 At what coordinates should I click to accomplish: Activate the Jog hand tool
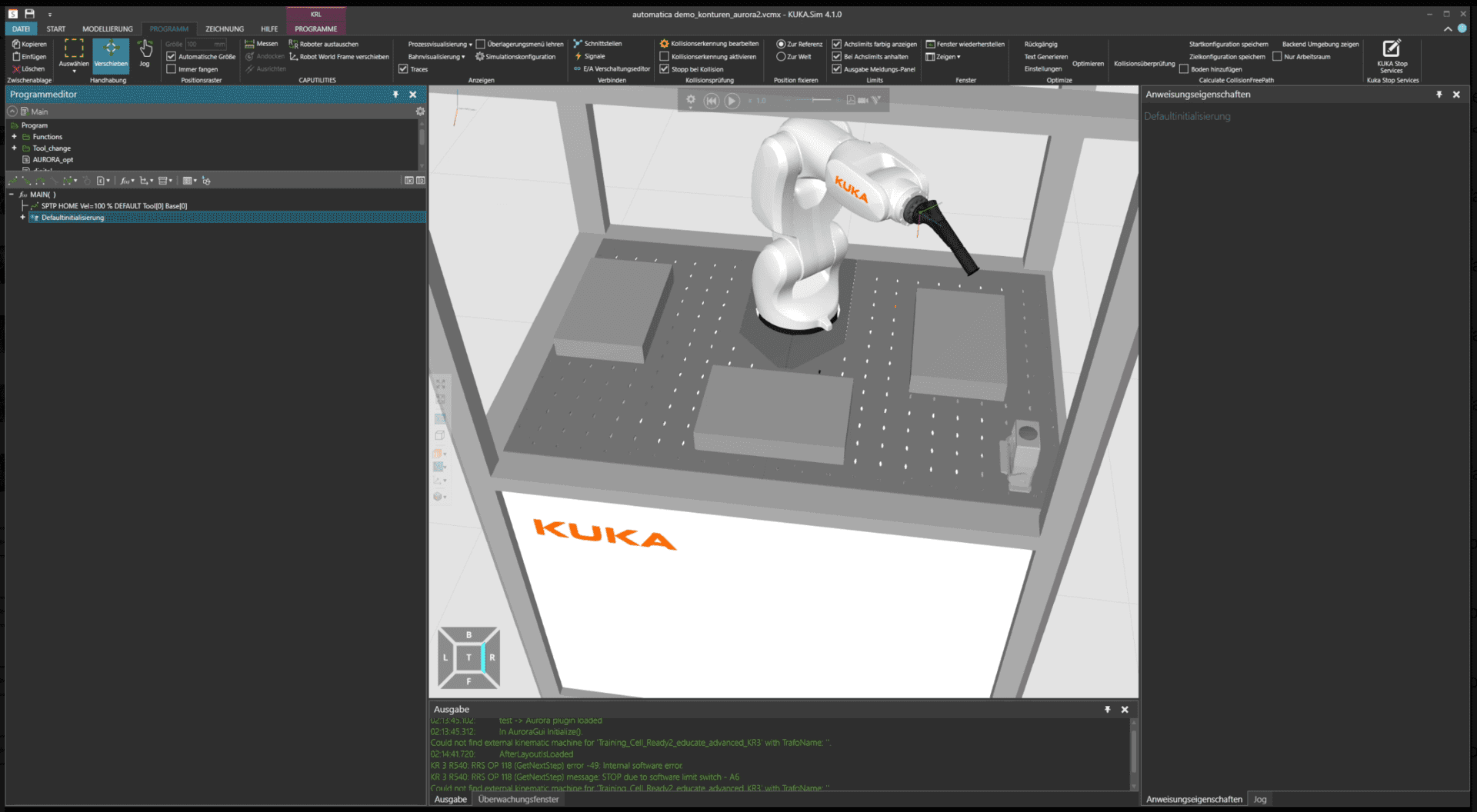(x=145, y=53)
